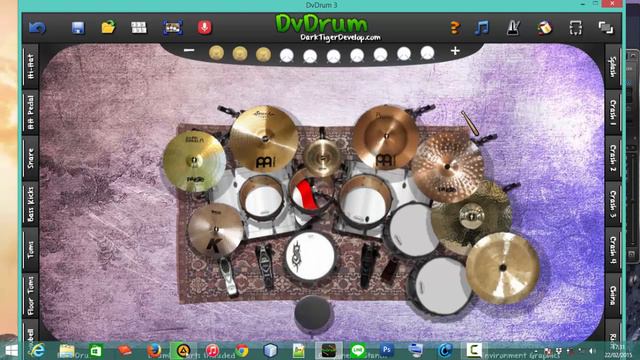Hit the bottom-right floor tom
Image resolution: width=640 pixels, height=360 pixels.
coord(440,286)
